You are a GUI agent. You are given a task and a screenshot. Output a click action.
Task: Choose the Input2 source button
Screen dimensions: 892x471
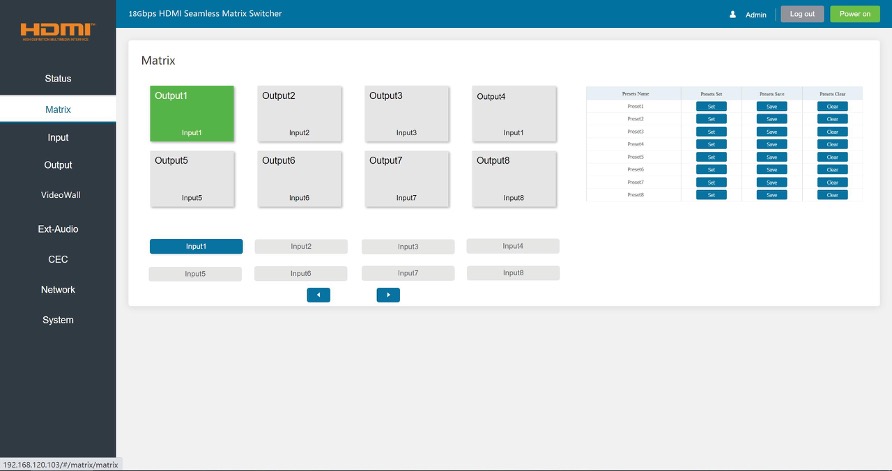click(x=301, y=246)
